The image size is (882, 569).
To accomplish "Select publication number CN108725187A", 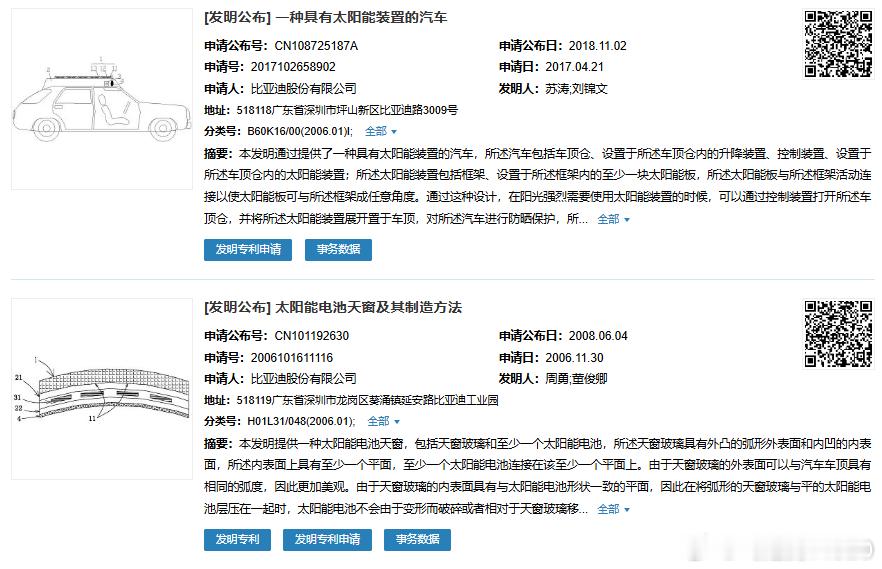I will pos(316,46).
